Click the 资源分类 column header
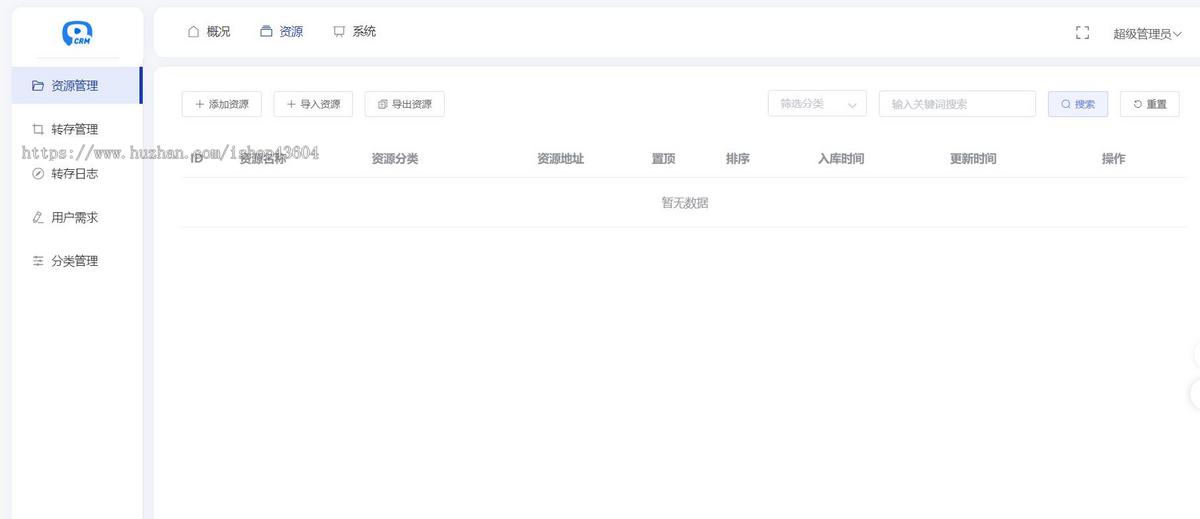 (x=395, y=159)
